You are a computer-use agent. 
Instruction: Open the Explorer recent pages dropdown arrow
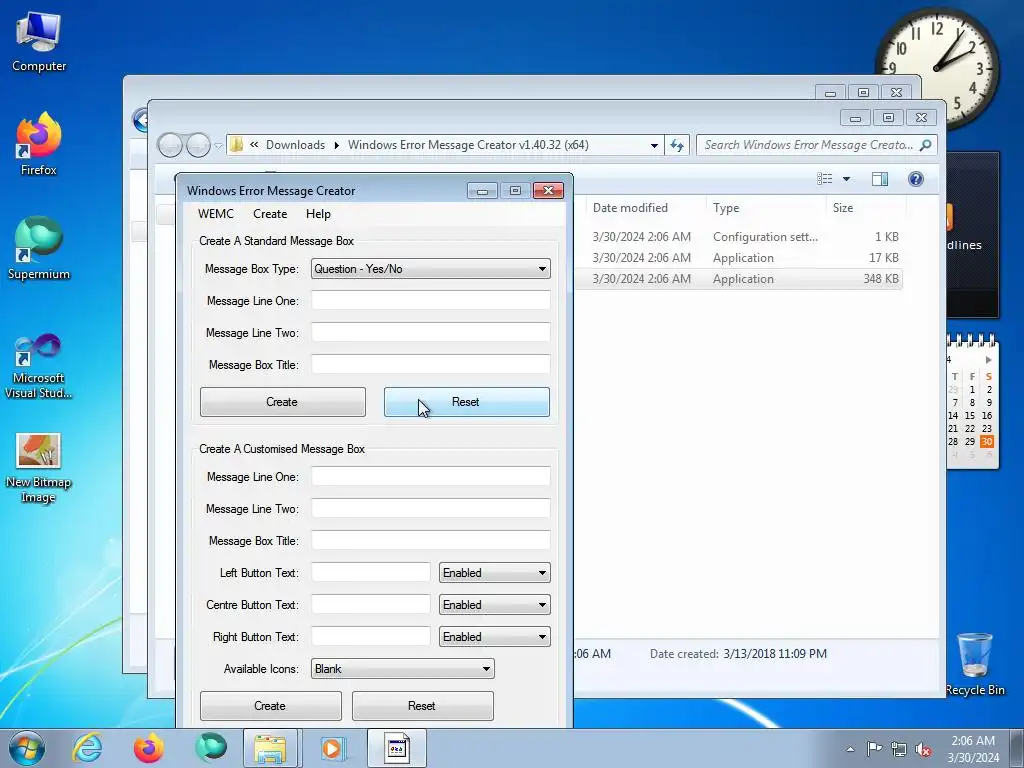(218, 146)
